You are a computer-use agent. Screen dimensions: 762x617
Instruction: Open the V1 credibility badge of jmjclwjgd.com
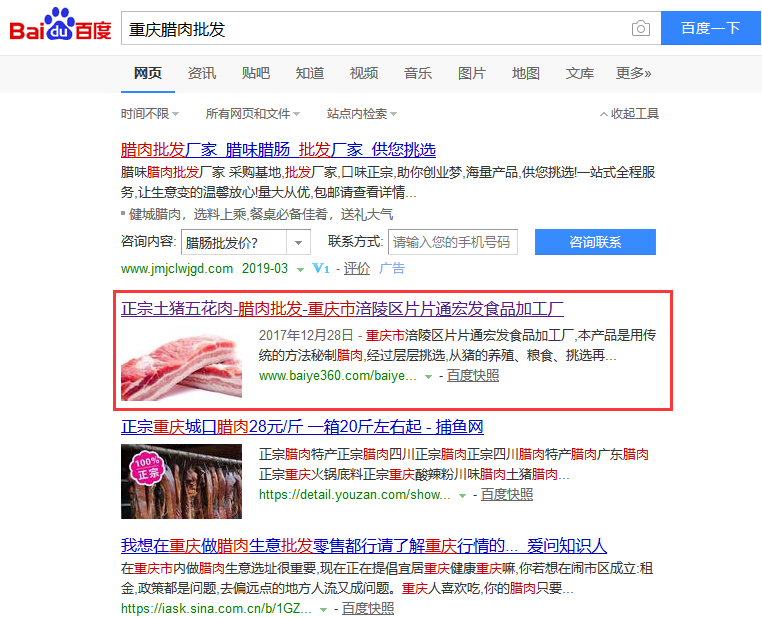321,268
